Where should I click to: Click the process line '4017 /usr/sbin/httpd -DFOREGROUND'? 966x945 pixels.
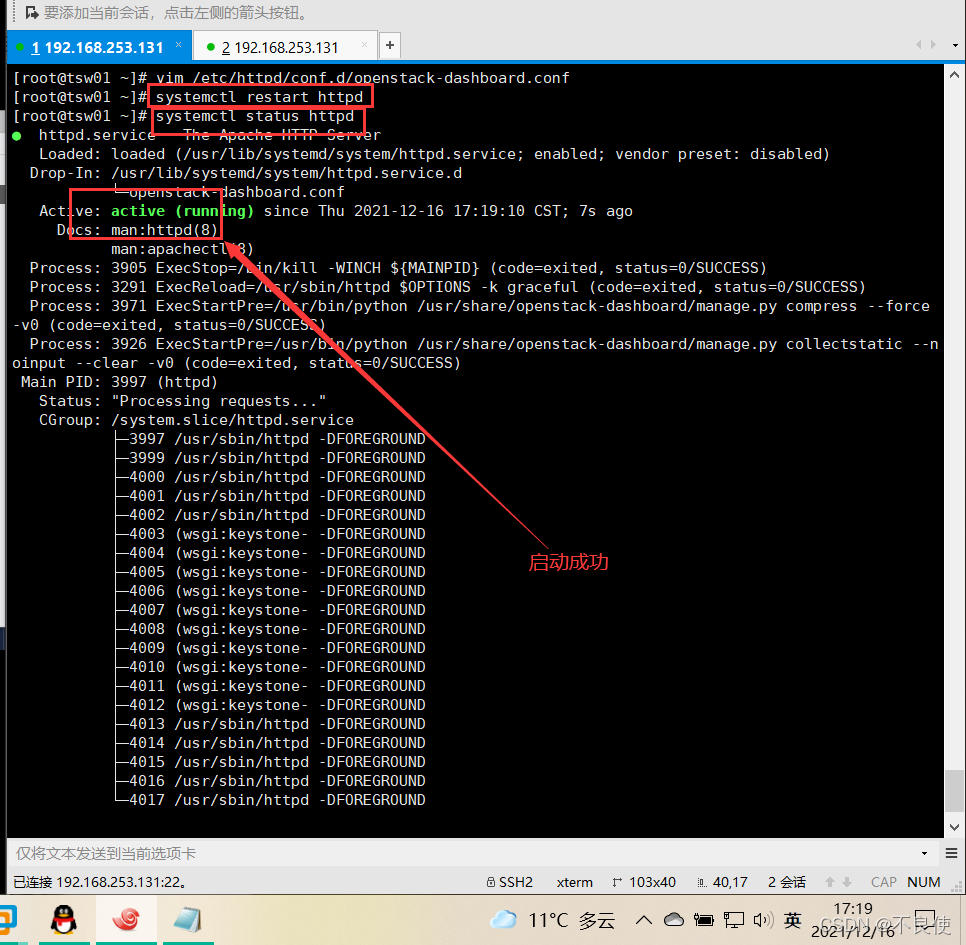tap(277, 800)
